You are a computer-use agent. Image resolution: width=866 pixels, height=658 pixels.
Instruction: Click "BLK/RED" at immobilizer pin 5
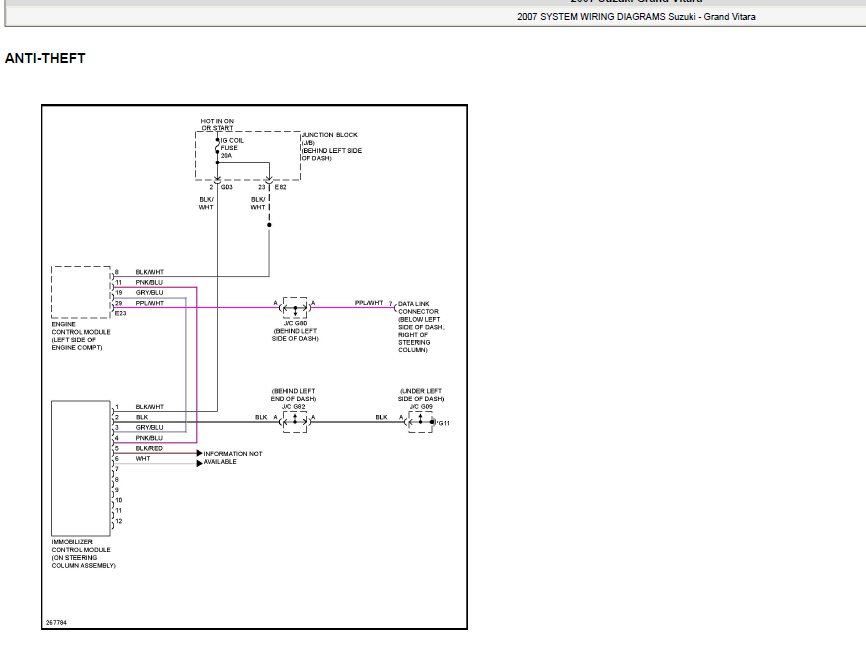149,449
